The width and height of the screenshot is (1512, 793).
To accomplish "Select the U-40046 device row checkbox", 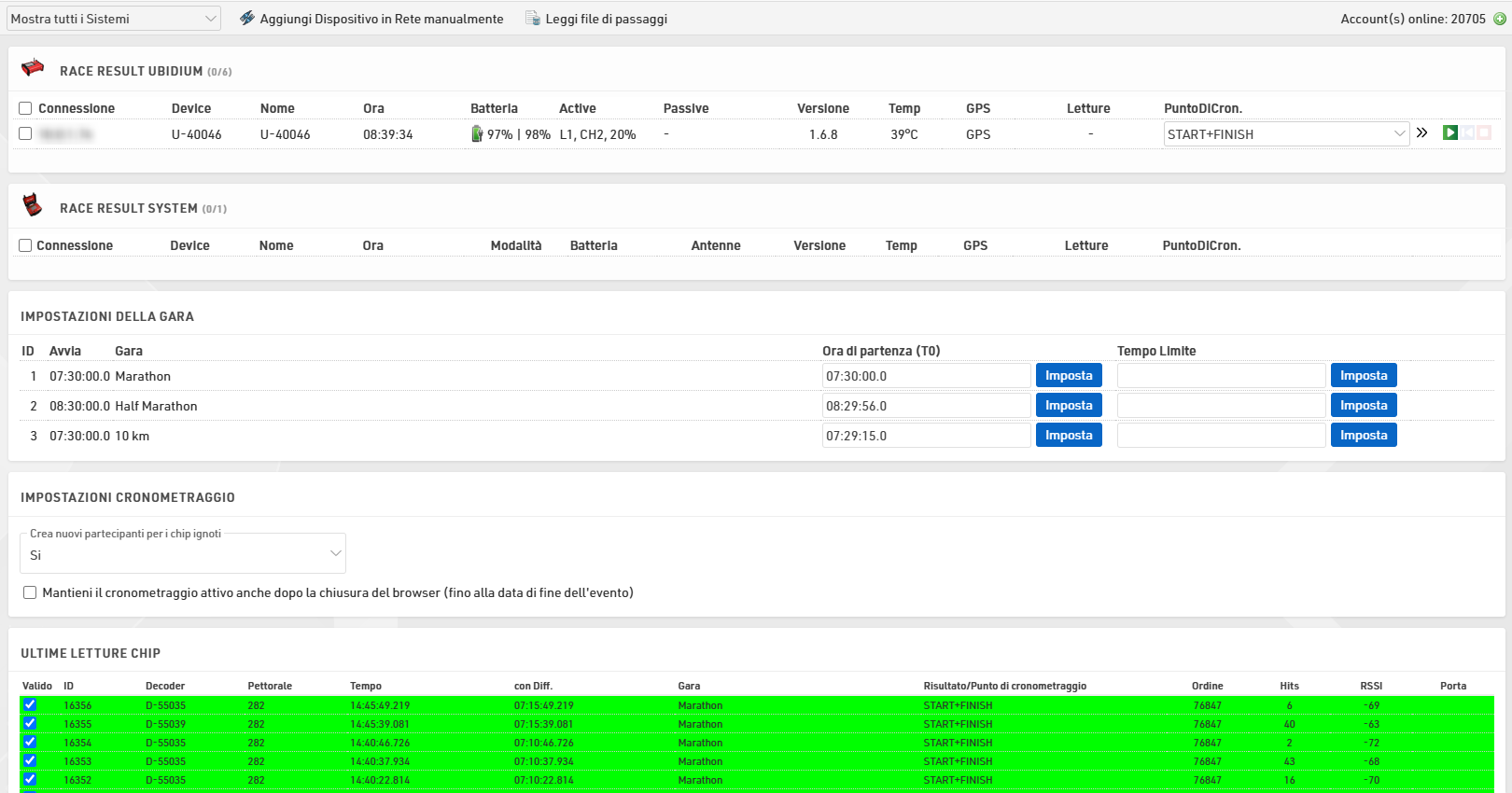I will pos(25,134).
